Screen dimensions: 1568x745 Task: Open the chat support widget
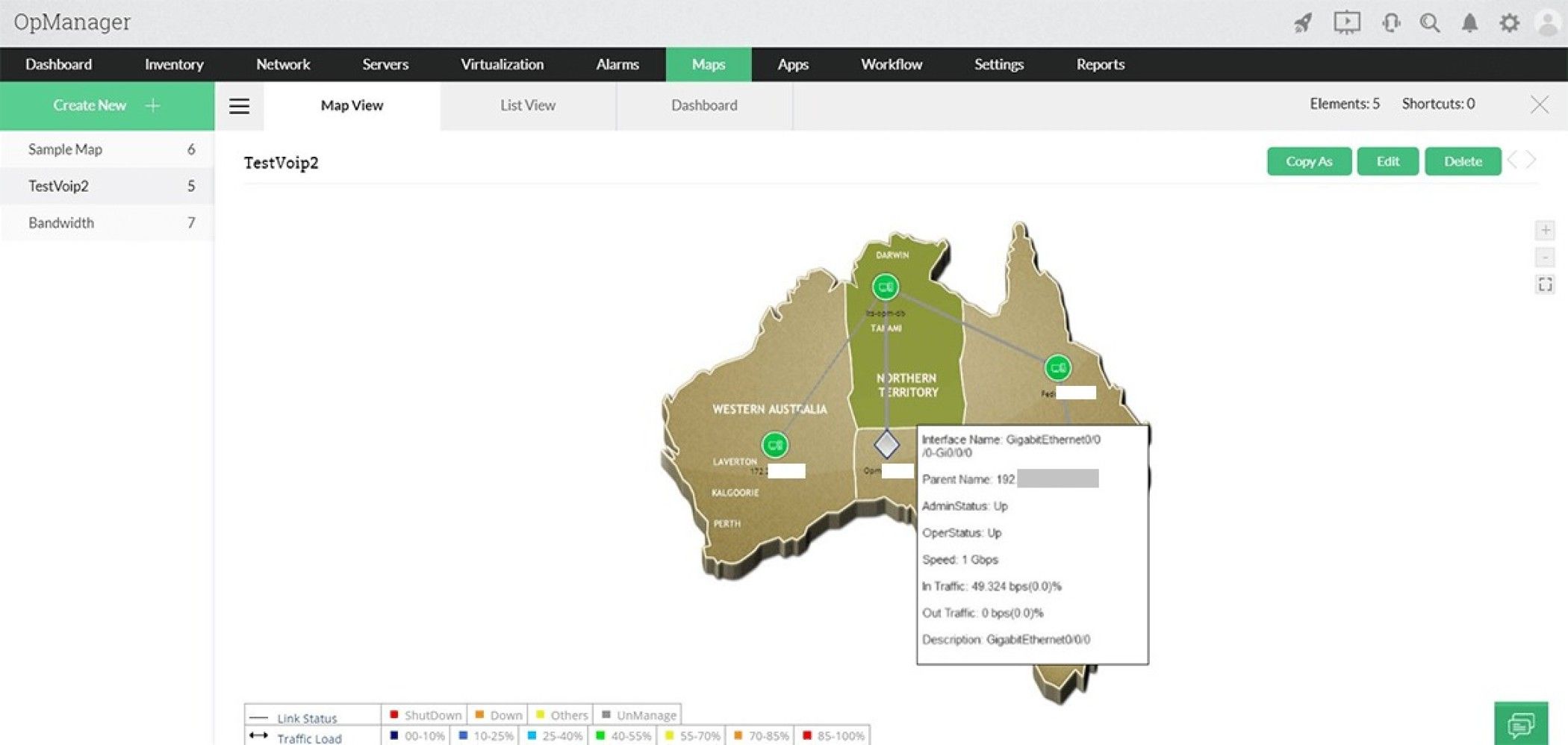tap(1521, 723)
